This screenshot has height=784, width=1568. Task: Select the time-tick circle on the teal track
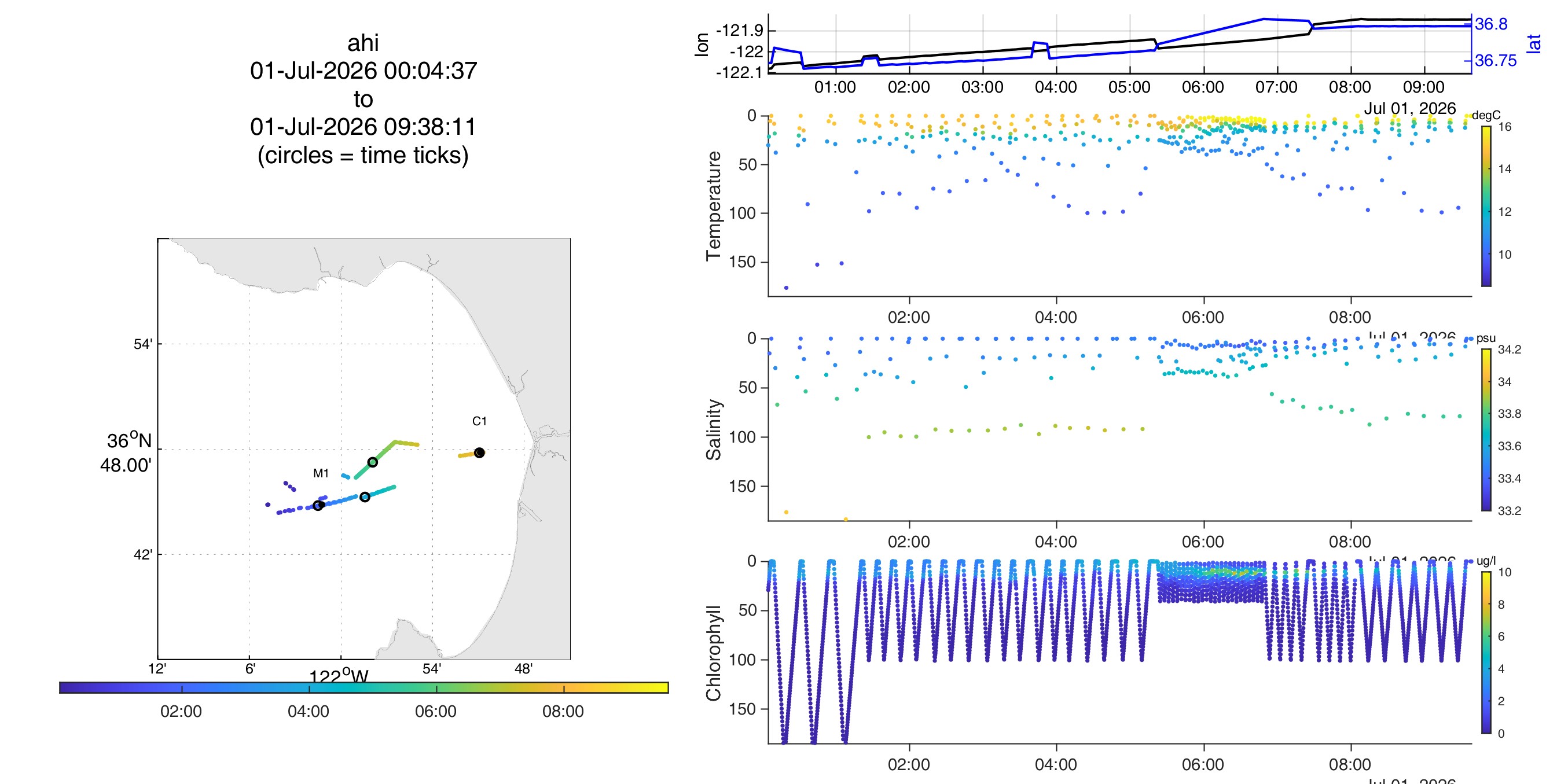click(365, 496)
